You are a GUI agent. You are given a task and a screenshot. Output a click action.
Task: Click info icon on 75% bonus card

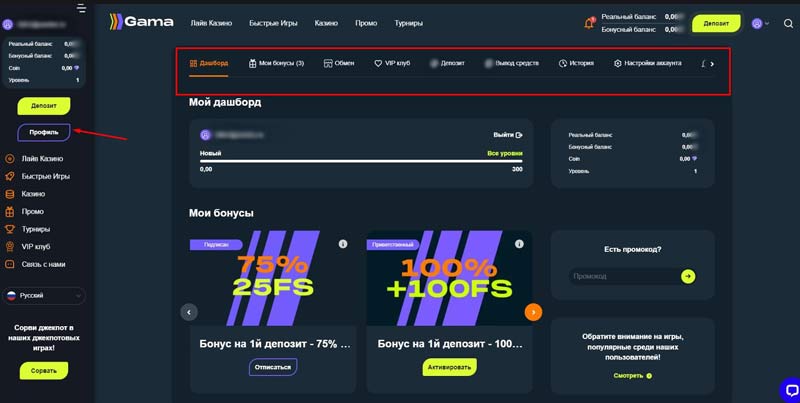[342, 243]
